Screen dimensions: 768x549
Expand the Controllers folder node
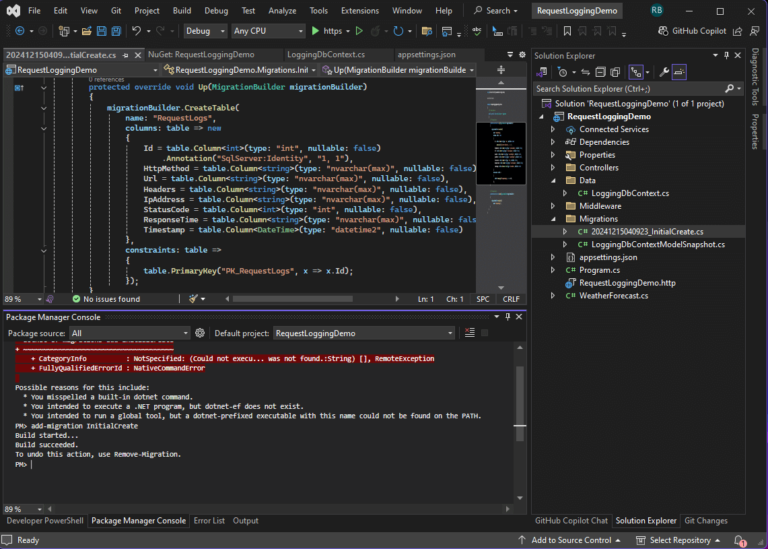pyautogui.click(x=552, y=168)
